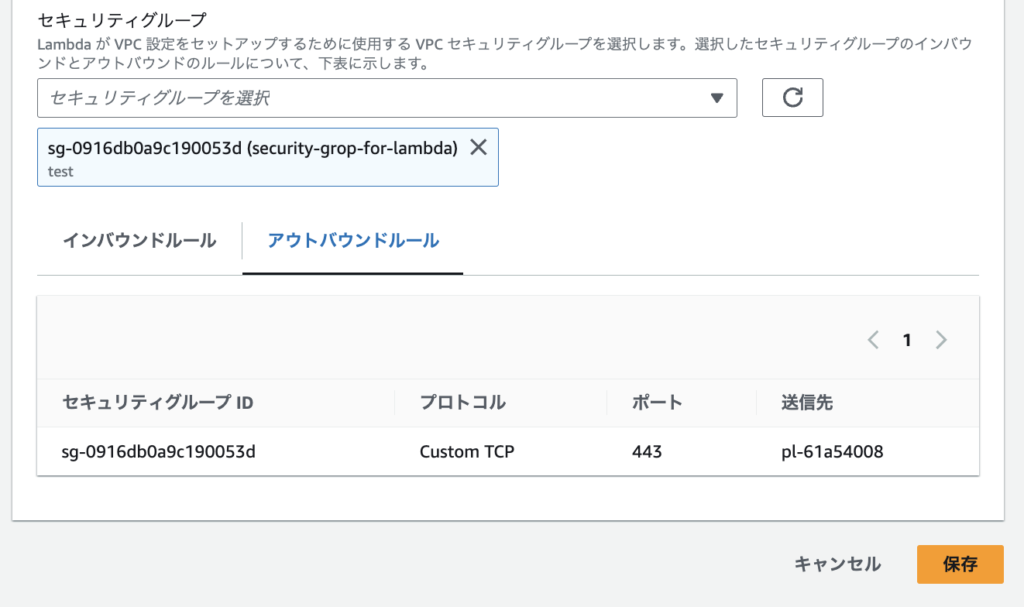Expand the security group dropdown arrow

click(x=716, y=98)
